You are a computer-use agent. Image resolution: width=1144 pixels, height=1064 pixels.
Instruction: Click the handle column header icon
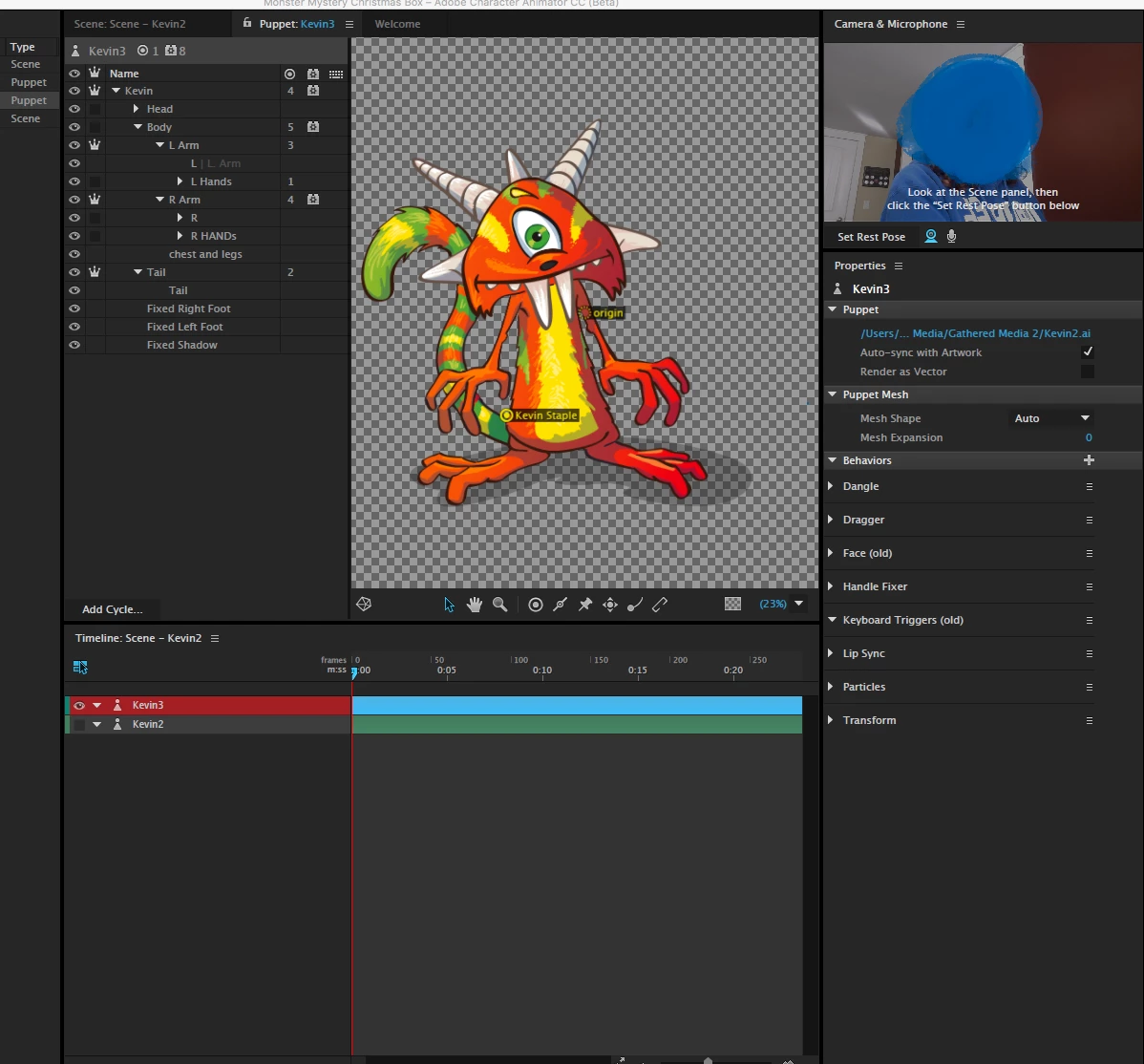point(289,74)
